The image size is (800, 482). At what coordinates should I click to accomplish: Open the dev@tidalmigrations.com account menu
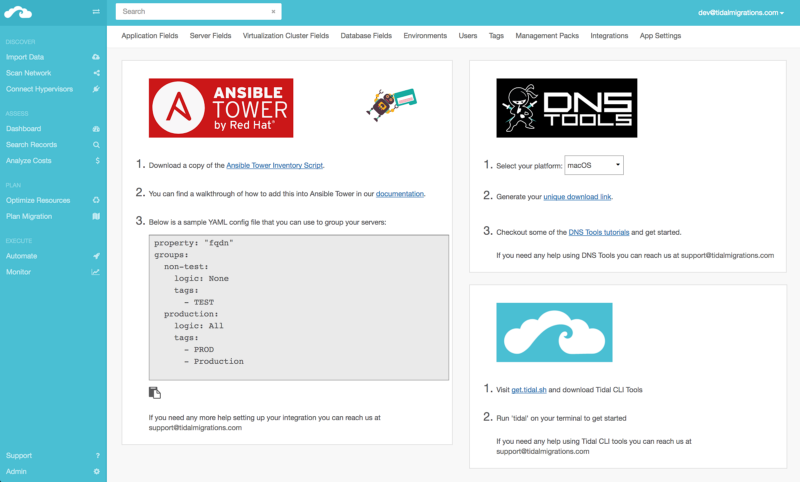(741, 13)
